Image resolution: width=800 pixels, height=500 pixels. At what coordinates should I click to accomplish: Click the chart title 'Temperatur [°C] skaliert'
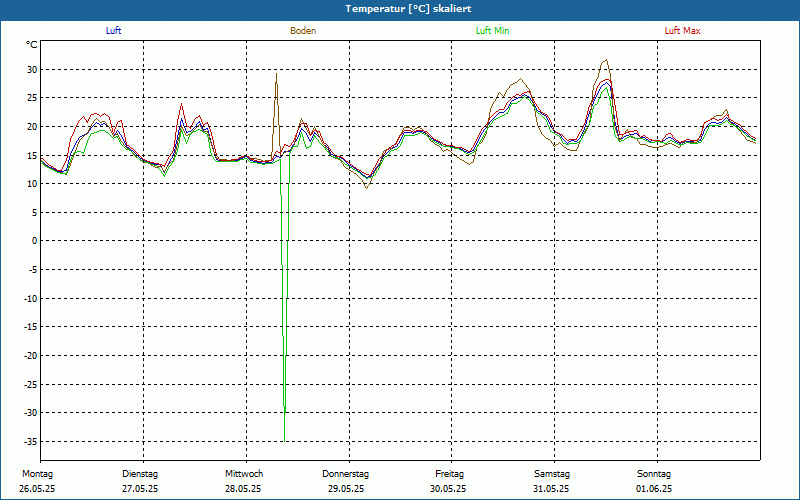[408, 9]
